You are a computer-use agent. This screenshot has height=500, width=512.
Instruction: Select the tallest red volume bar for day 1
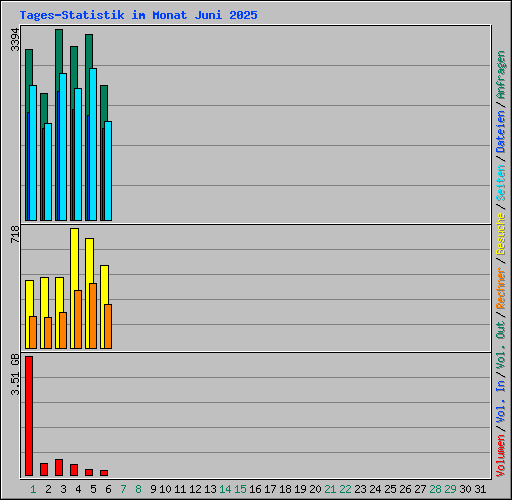click(29, 416)
